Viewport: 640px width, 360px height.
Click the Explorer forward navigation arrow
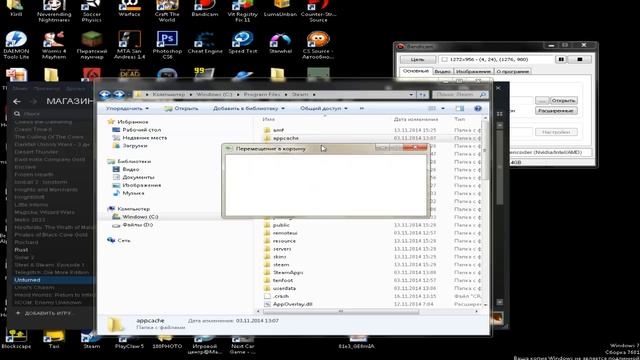pyautogui.click(x=119, y=95)
